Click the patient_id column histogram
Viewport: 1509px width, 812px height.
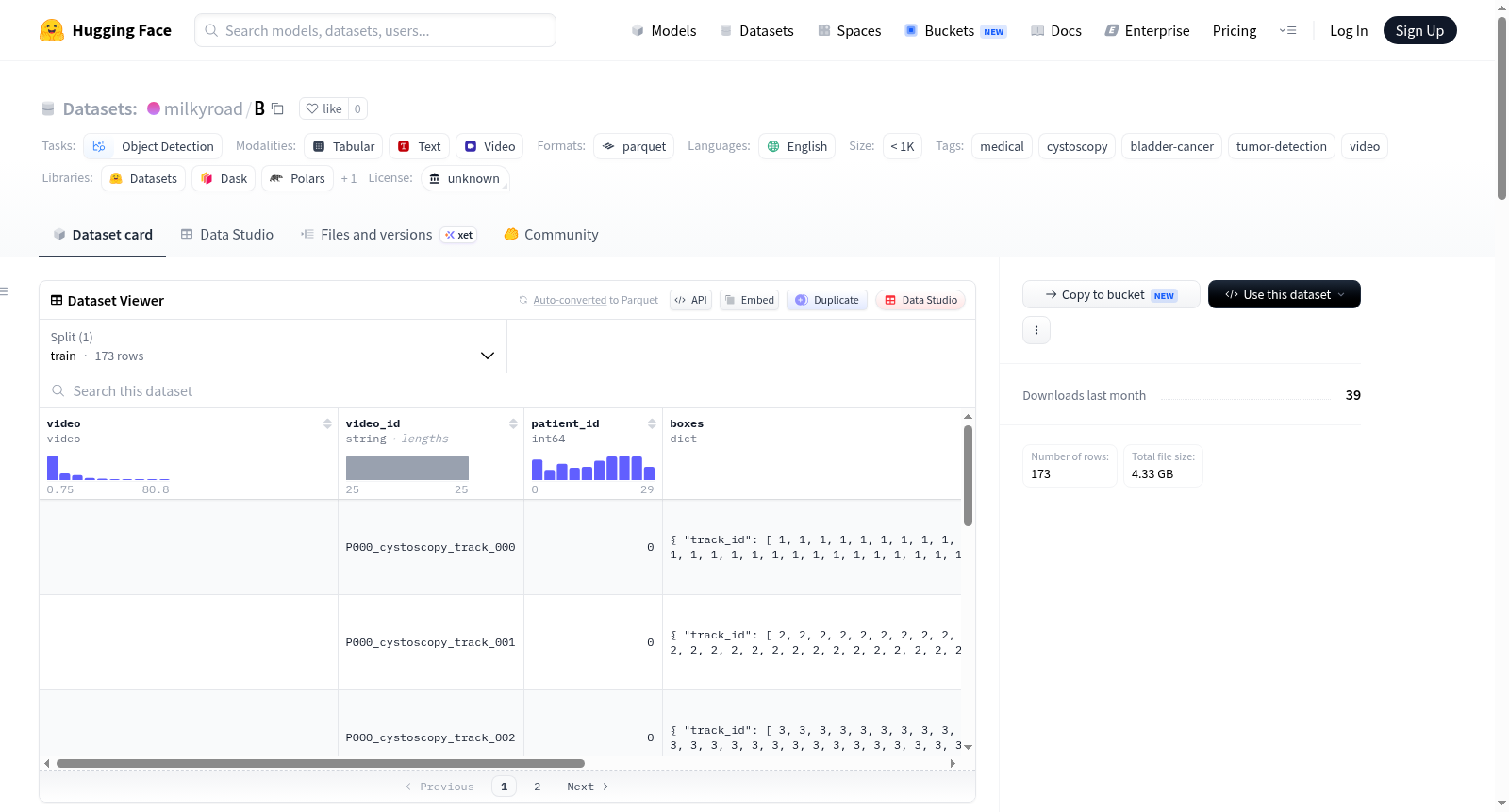click(593, 467)
